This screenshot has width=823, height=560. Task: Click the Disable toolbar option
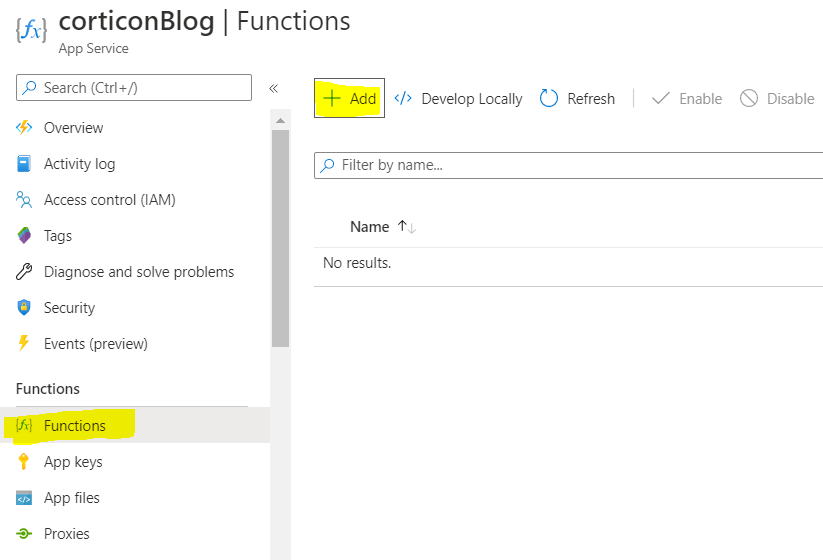777,98
